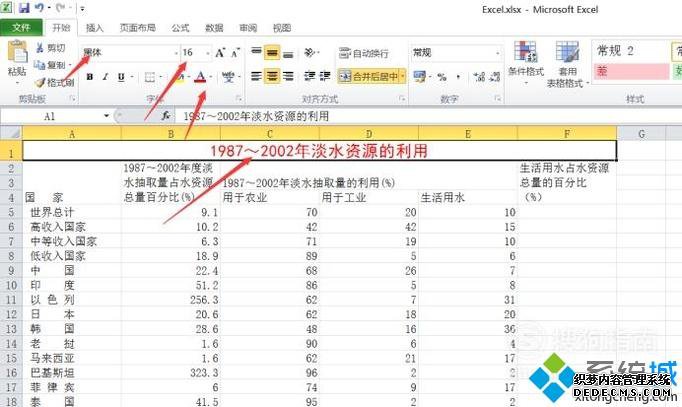The height and width of the screenshot is (407, 682).
Task: Switch to the 公式 Formulas tab
Action: point(180,28)
